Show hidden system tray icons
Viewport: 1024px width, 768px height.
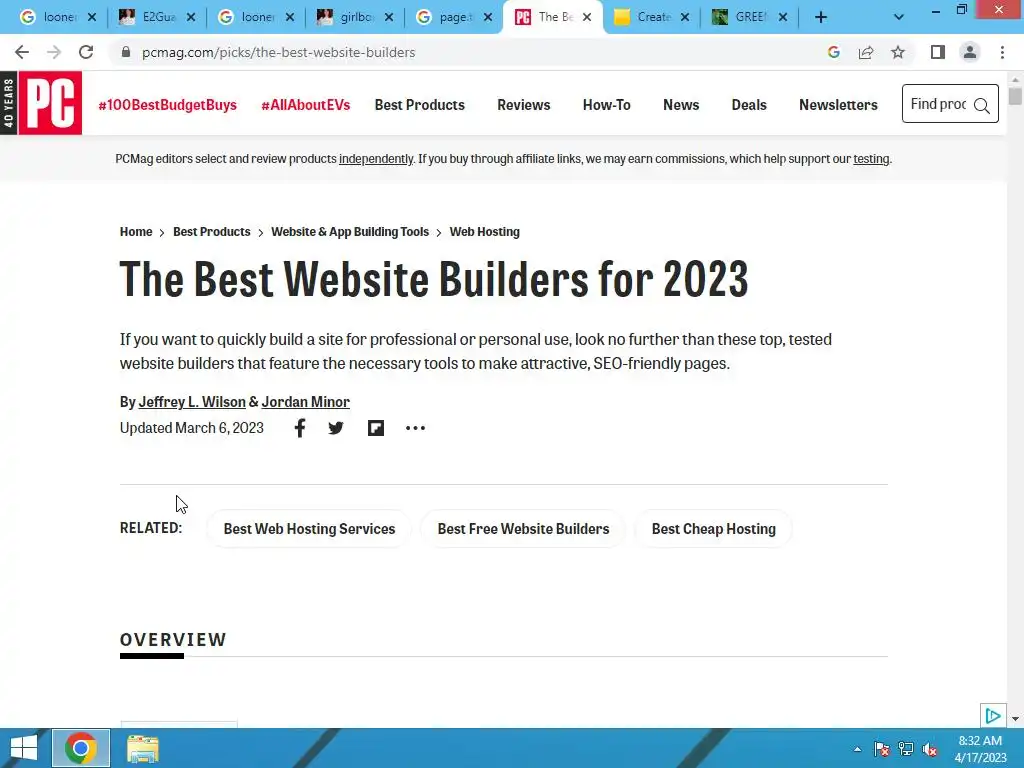(857, 749)
